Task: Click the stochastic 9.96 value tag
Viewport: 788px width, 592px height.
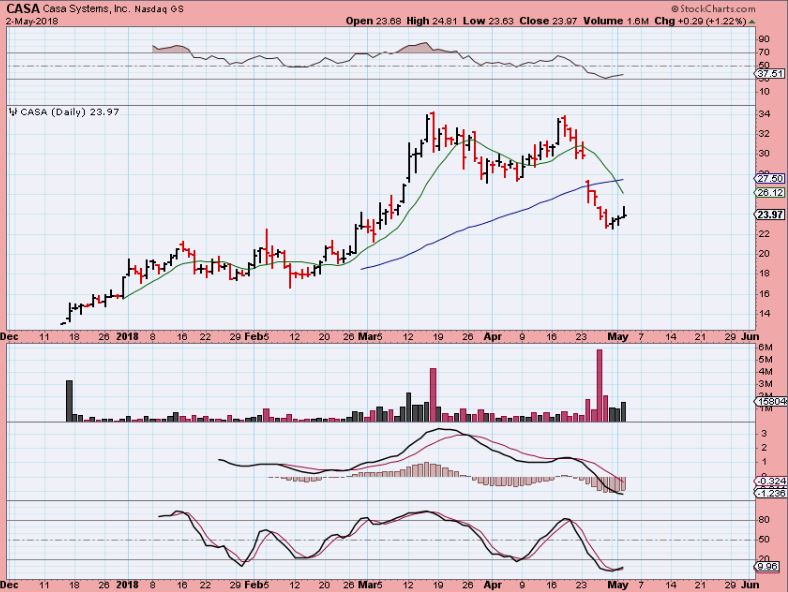Action: click(767, 567)
